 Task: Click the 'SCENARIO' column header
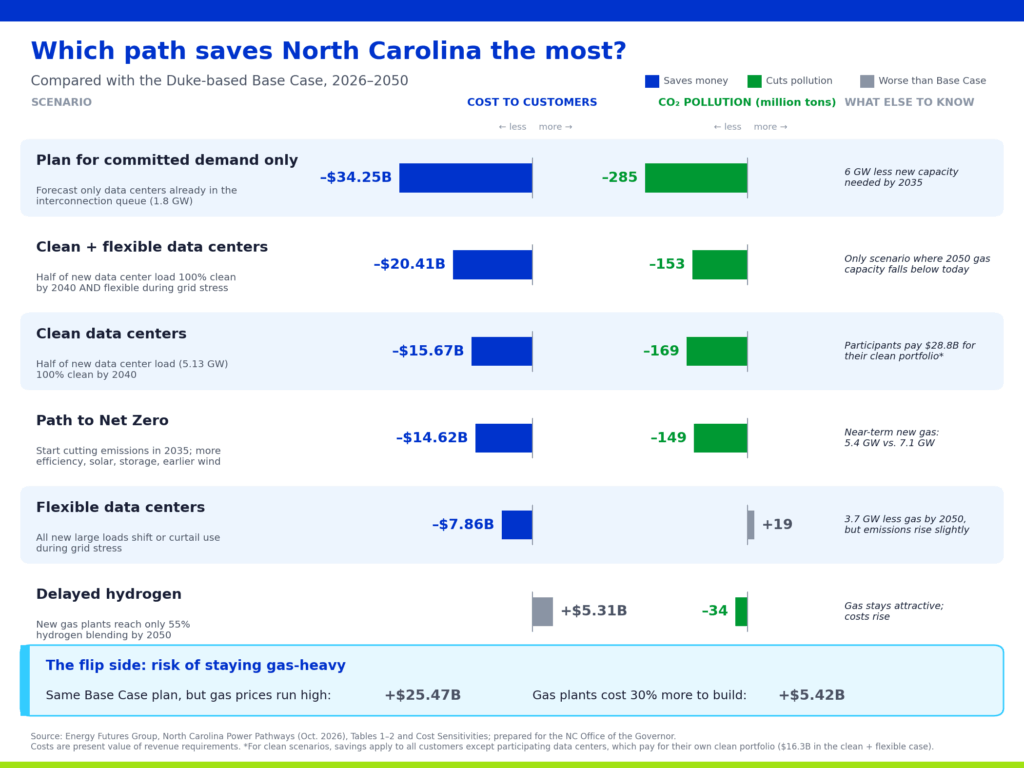pos(61,102)
